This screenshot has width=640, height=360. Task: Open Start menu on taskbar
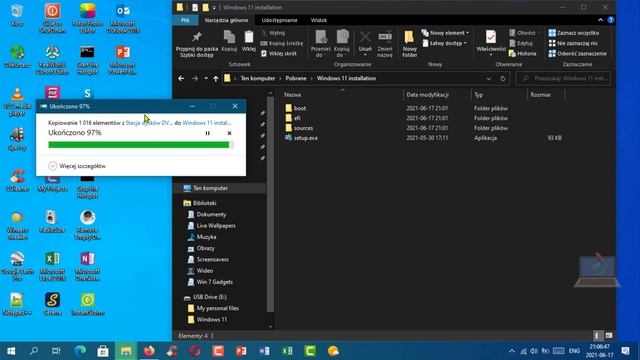11,351
